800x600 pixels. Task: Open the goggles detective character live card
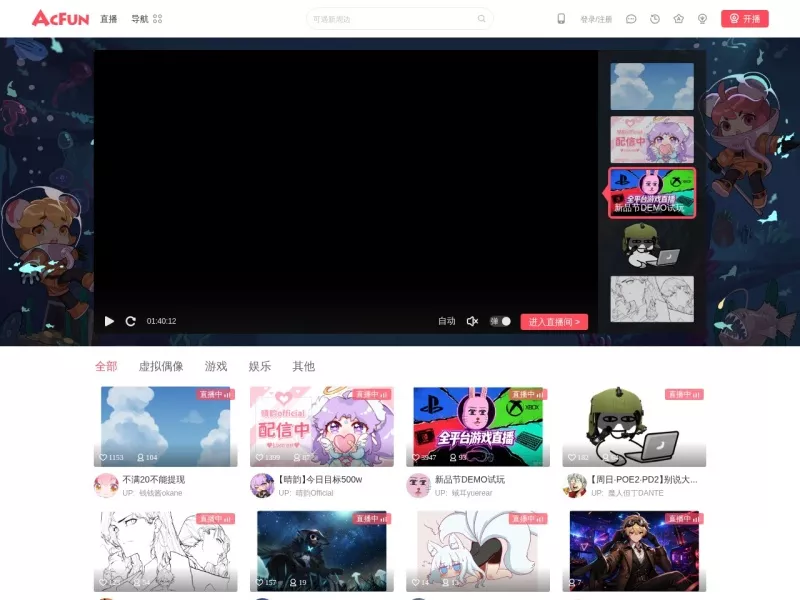(x=634, y=551)
